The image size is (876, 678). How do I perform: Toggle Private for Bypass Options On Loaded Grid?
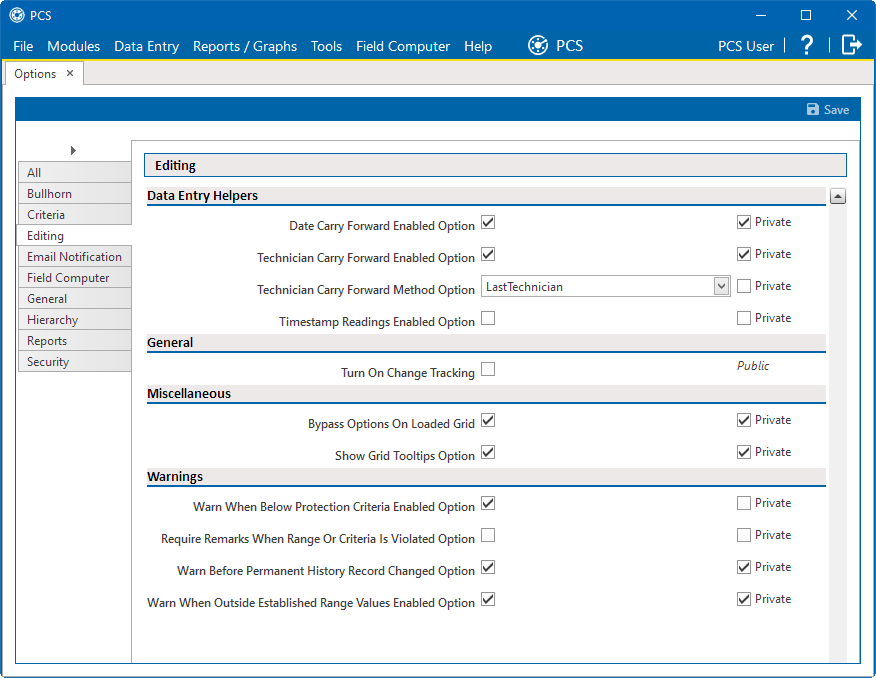(x=744, y=420)
